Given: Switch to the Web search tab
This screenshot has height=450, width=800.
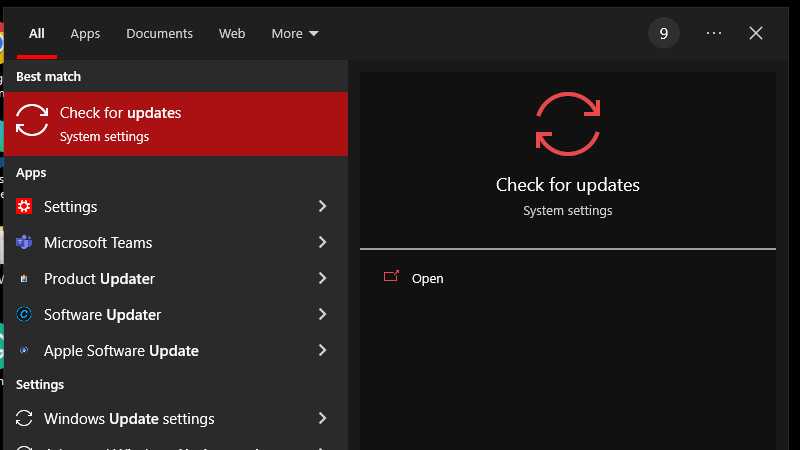Looking at the screenshot, I should 232,34.
